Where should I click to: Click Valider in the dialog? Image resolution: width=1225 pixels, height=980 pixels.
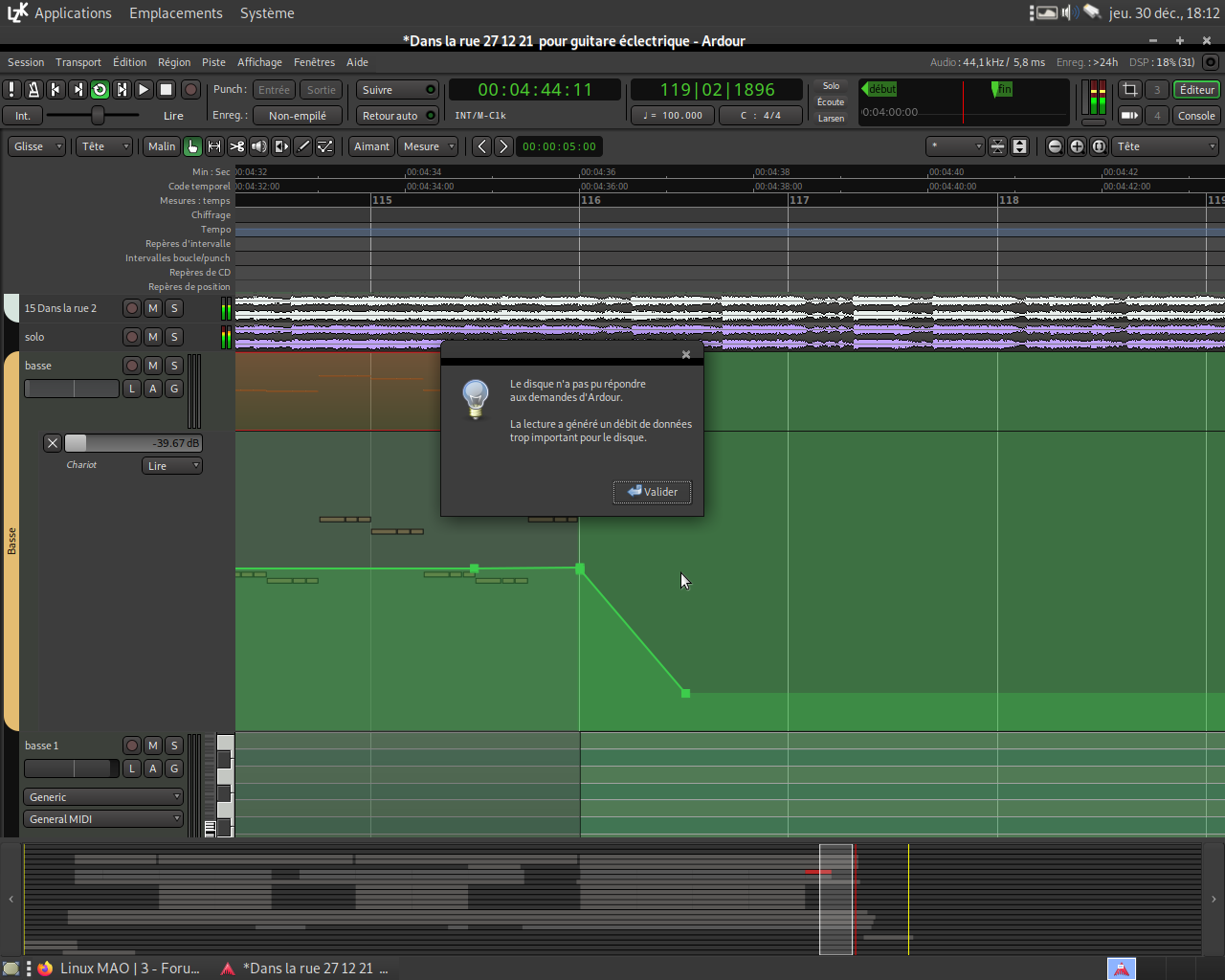(652, 492)
